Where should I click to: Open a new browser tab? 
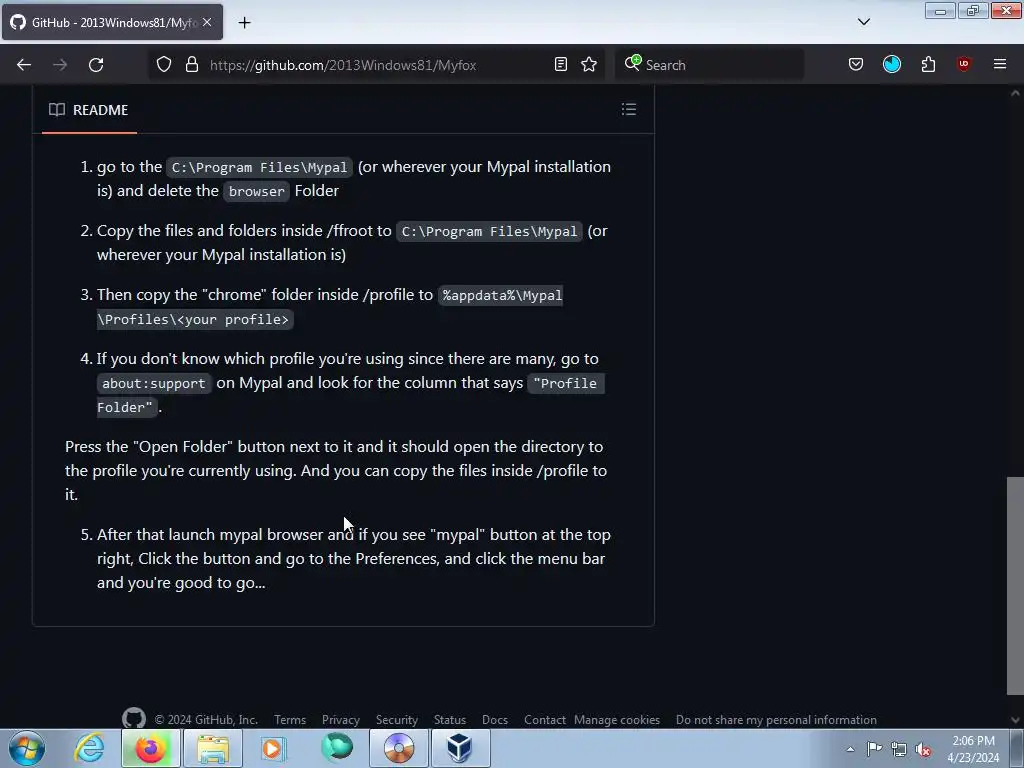pyautogui.click(x=244, y=23)
